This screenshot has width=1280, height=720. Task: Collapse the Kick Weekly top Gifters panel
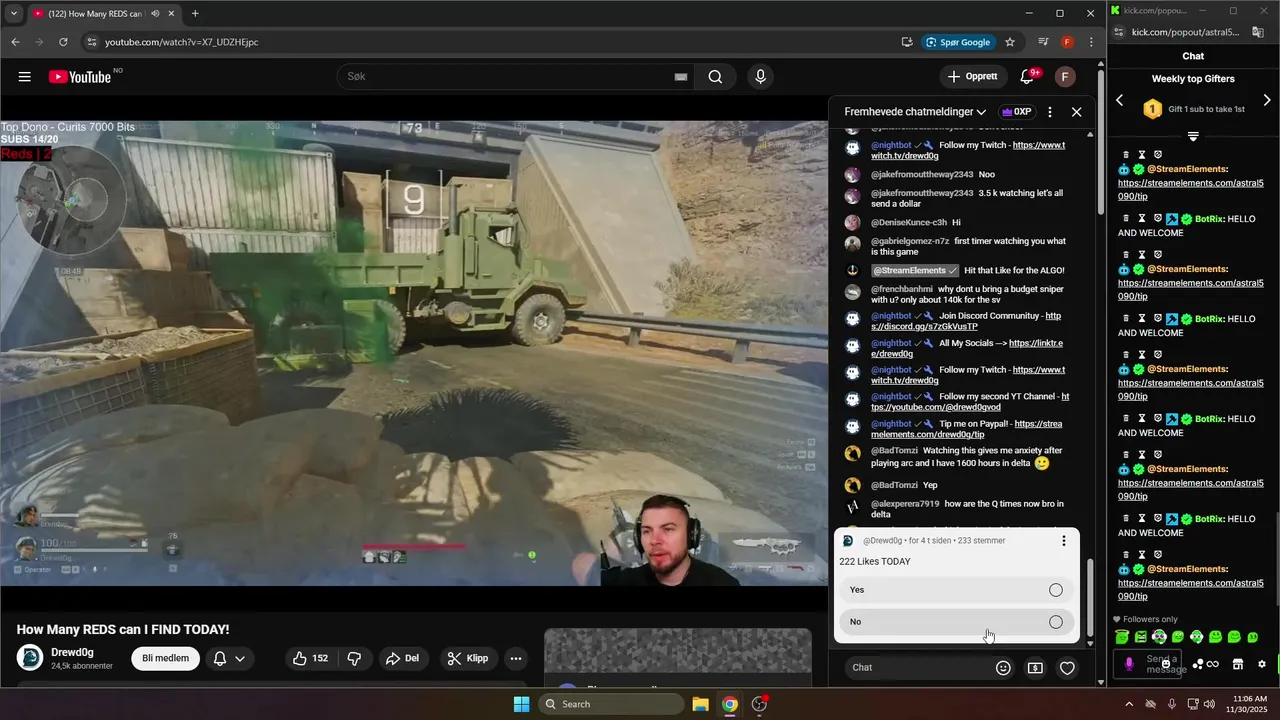[1193, 136]
